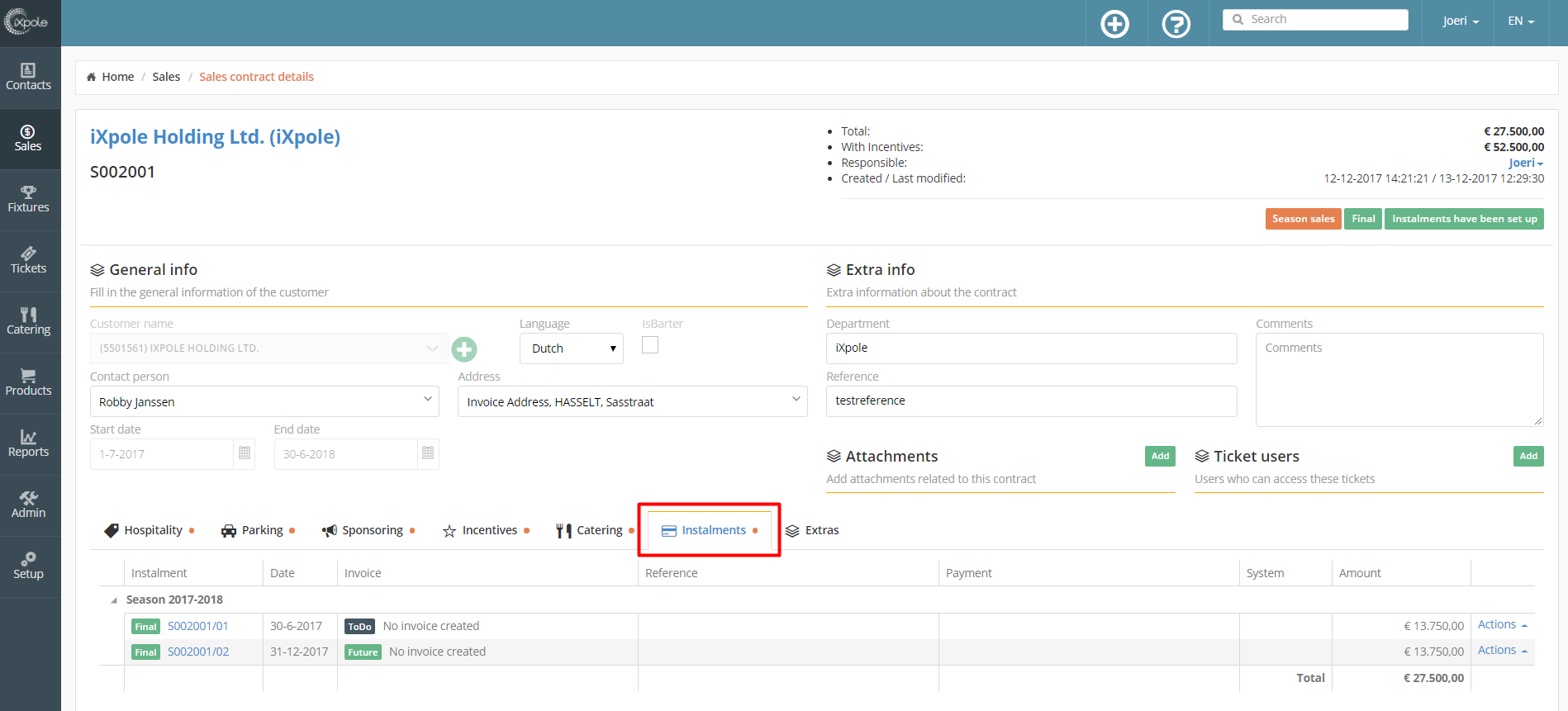Open instalment link S002001/01
The width and height of the screenshot is (1568, 711).
click(198, 626)
